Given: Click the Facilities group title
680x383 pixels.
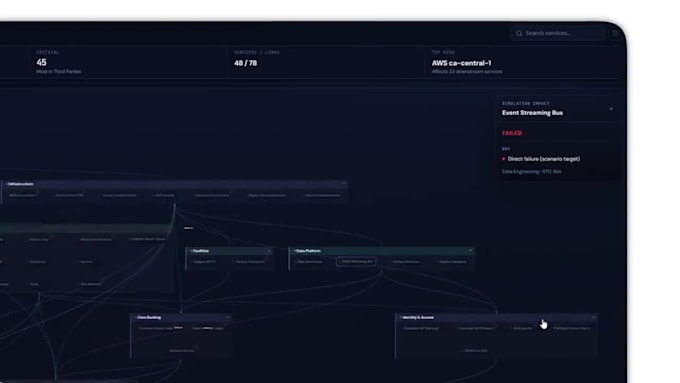Looking at the screenshot, I should (200, 251).
